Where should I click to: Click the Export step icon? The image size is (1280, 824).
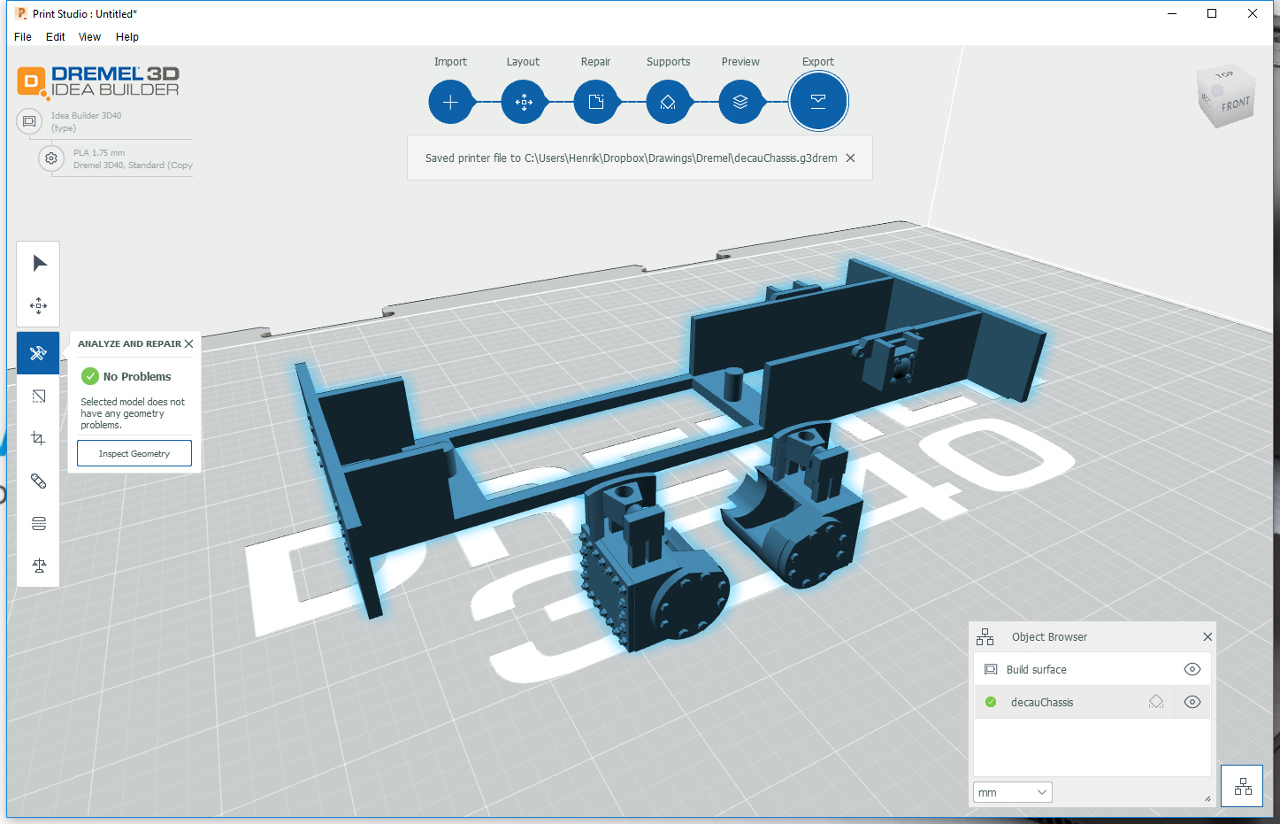coord(818,102)
